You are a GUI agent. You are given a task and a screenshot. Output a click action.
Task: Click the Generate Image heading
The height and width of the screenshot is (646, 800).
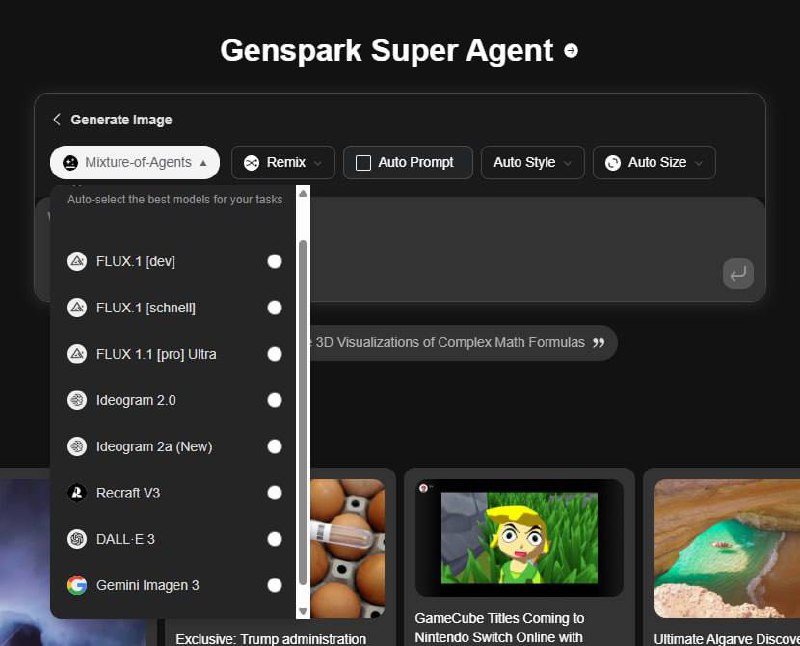pyautogui.click(x=121, y=120)
